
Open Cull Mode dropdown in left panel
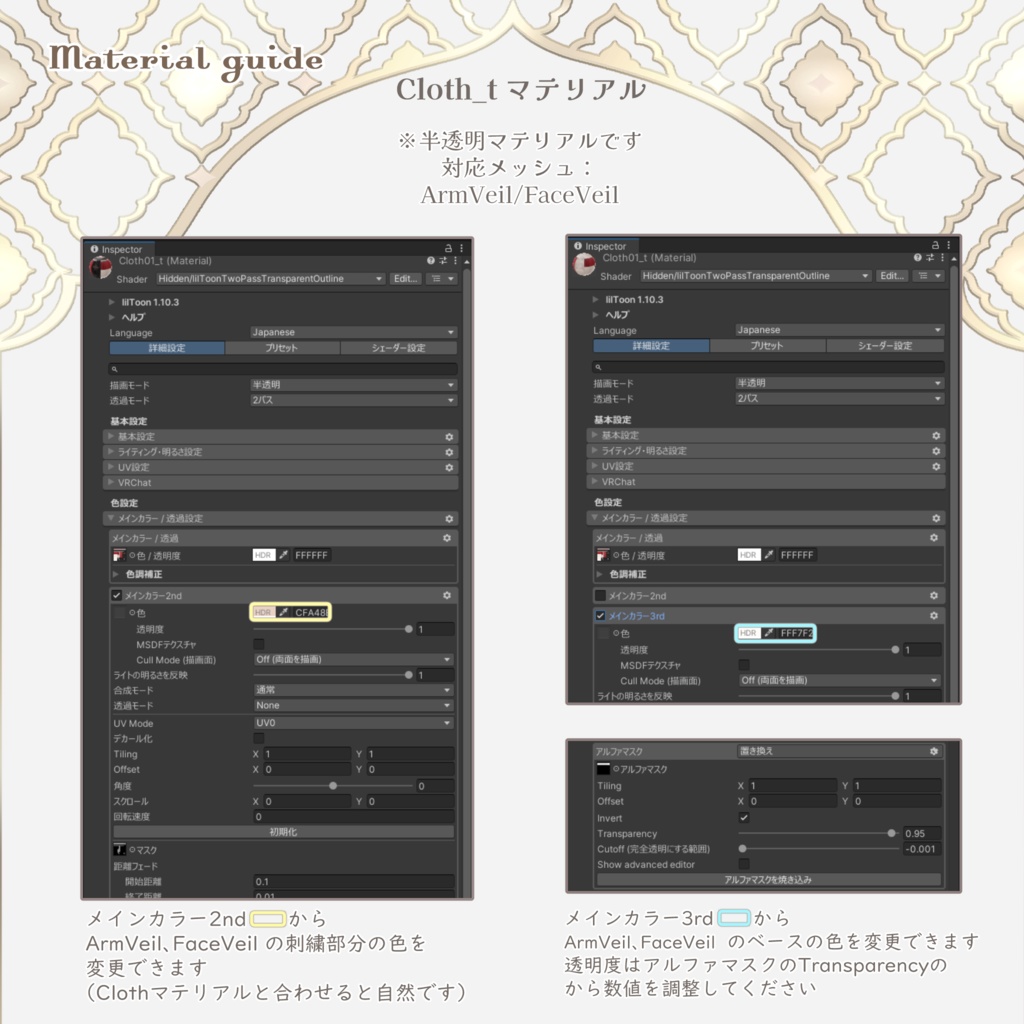353,660
